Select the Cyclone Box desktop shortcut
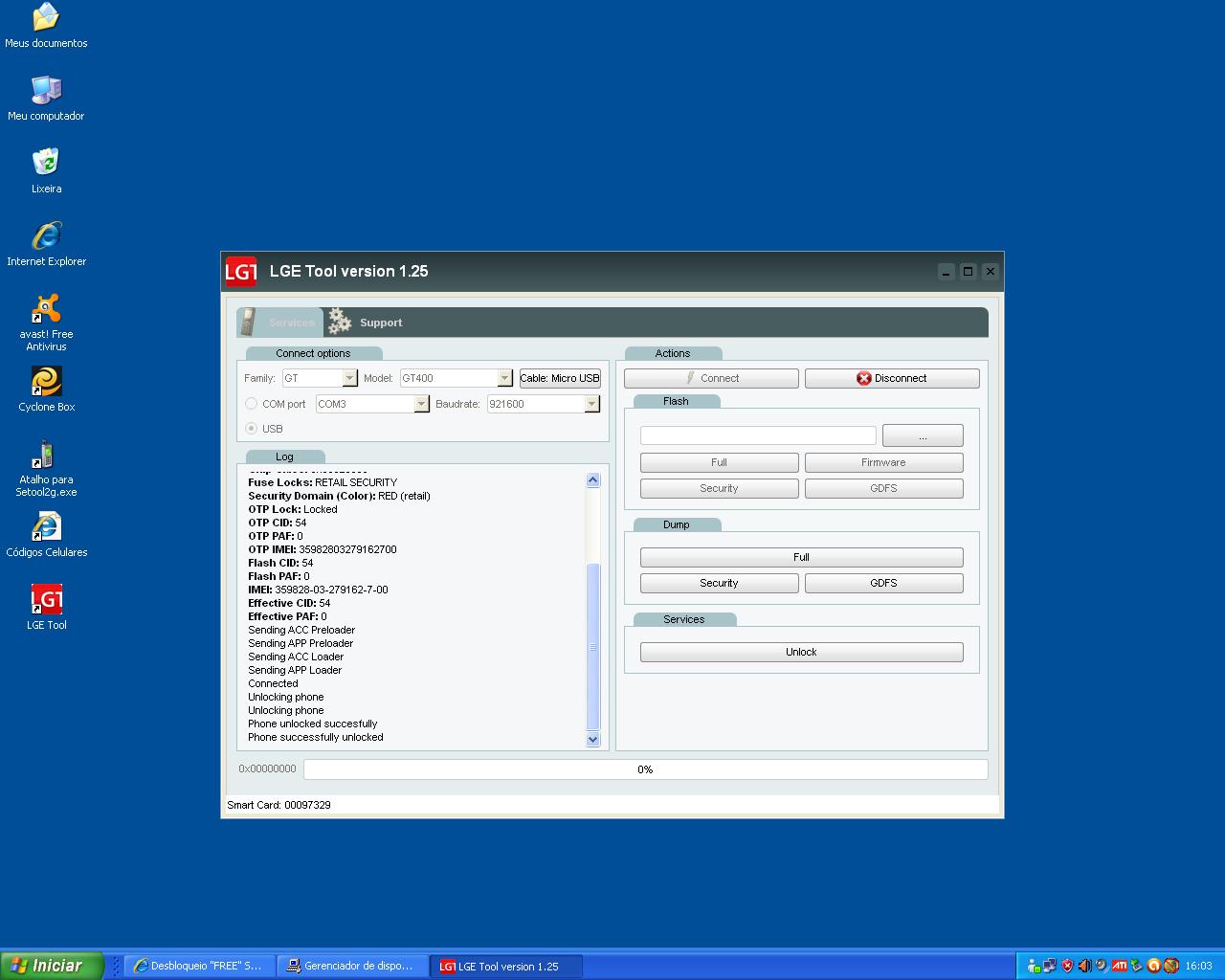 46,390
